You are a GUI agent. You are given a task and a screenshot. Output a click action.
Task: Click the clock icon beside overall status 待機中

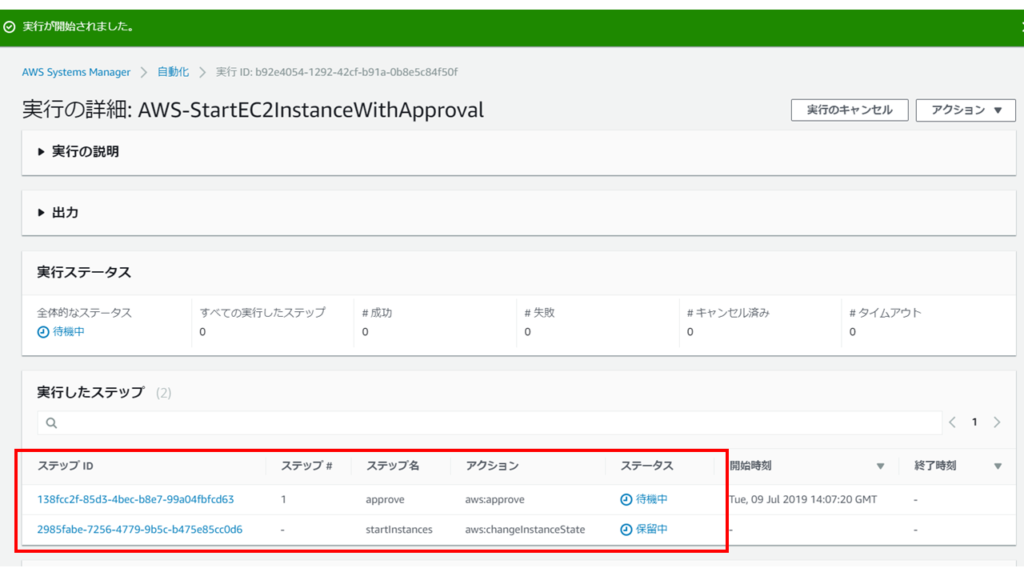click(x=43, y=332)
